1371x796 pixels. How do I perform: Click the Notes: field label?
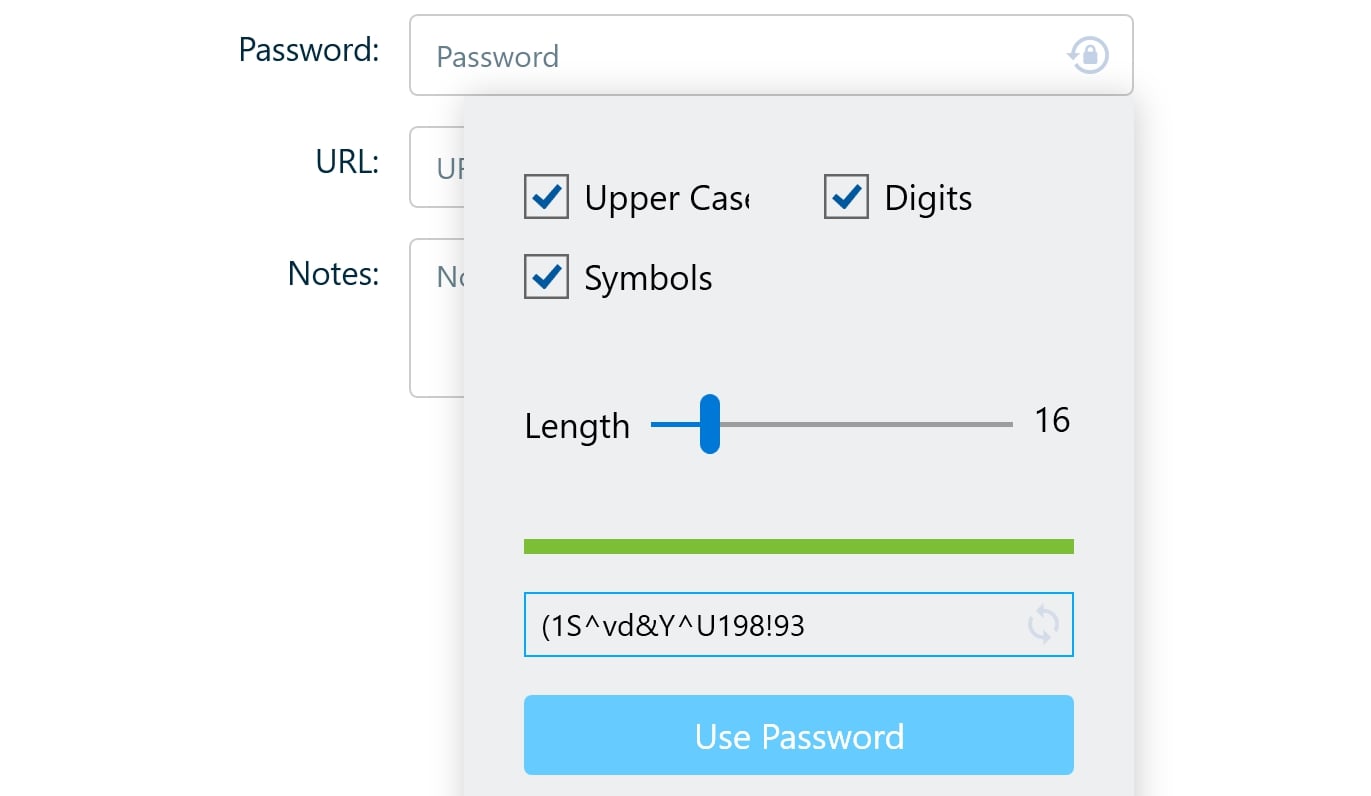(334, 273)
